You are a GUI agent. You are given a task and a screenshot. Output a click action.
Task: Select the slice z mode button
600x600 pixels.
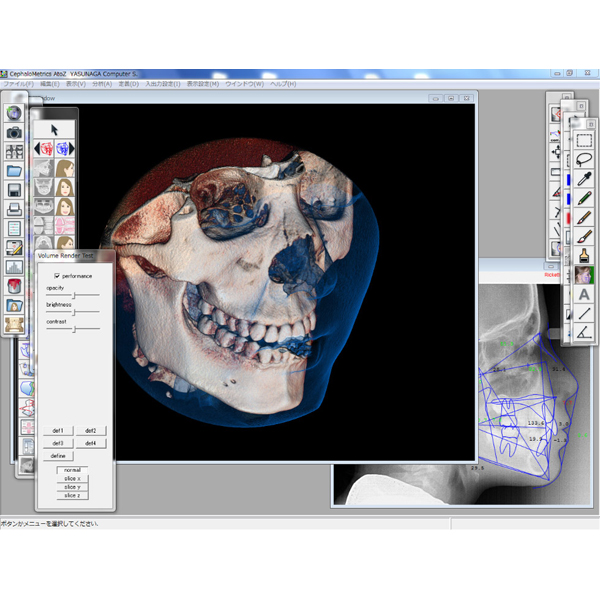(72, 496)
